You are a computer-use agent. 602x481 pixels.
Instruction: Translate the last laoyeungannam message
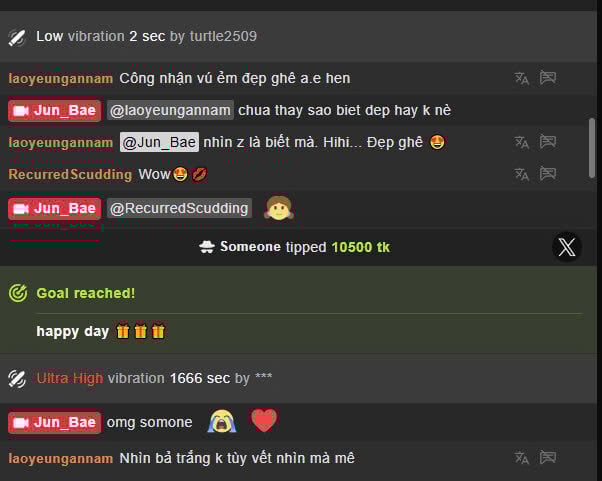(522, 458)
